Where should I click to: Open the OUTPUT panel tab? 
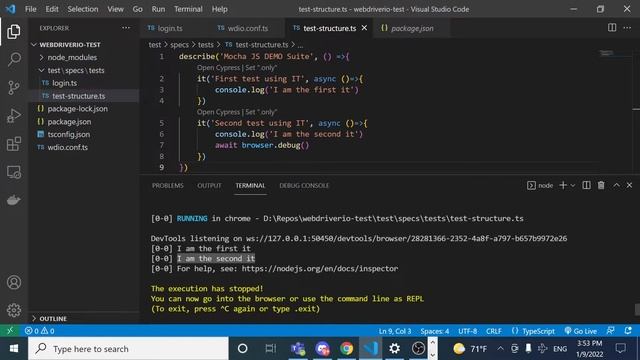tap(209, 185)
